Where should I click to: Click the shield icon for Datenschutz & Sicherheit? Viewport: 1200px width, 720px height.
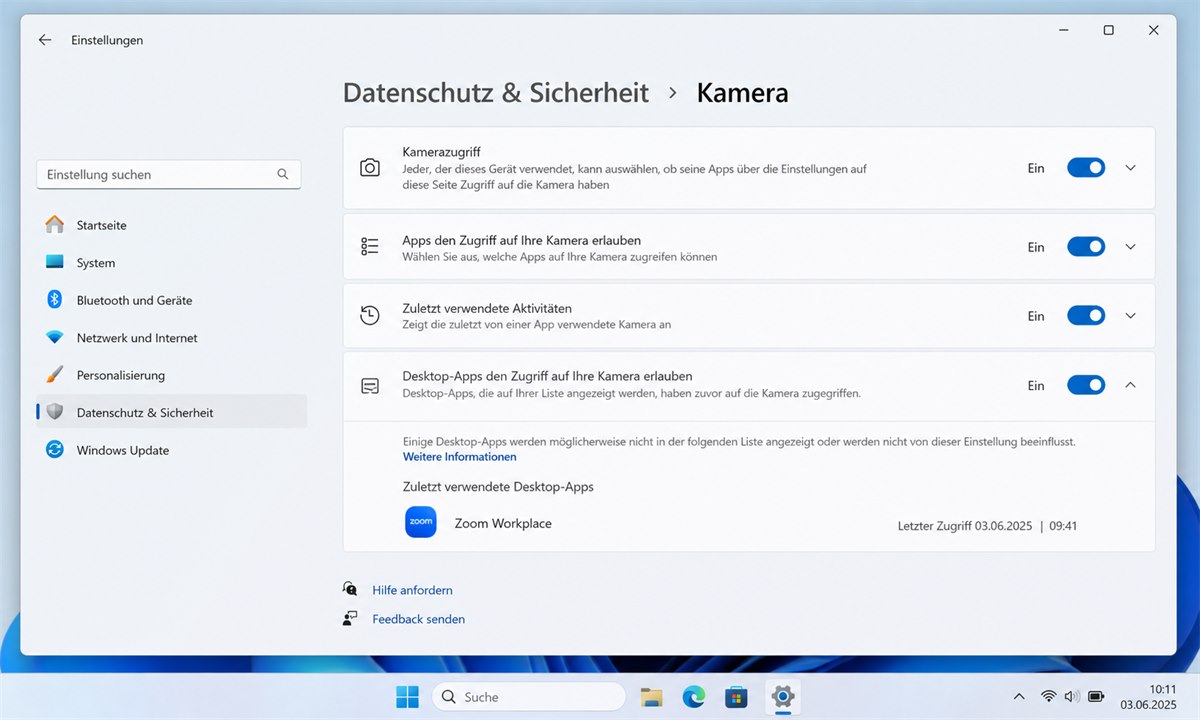(55, 412)
